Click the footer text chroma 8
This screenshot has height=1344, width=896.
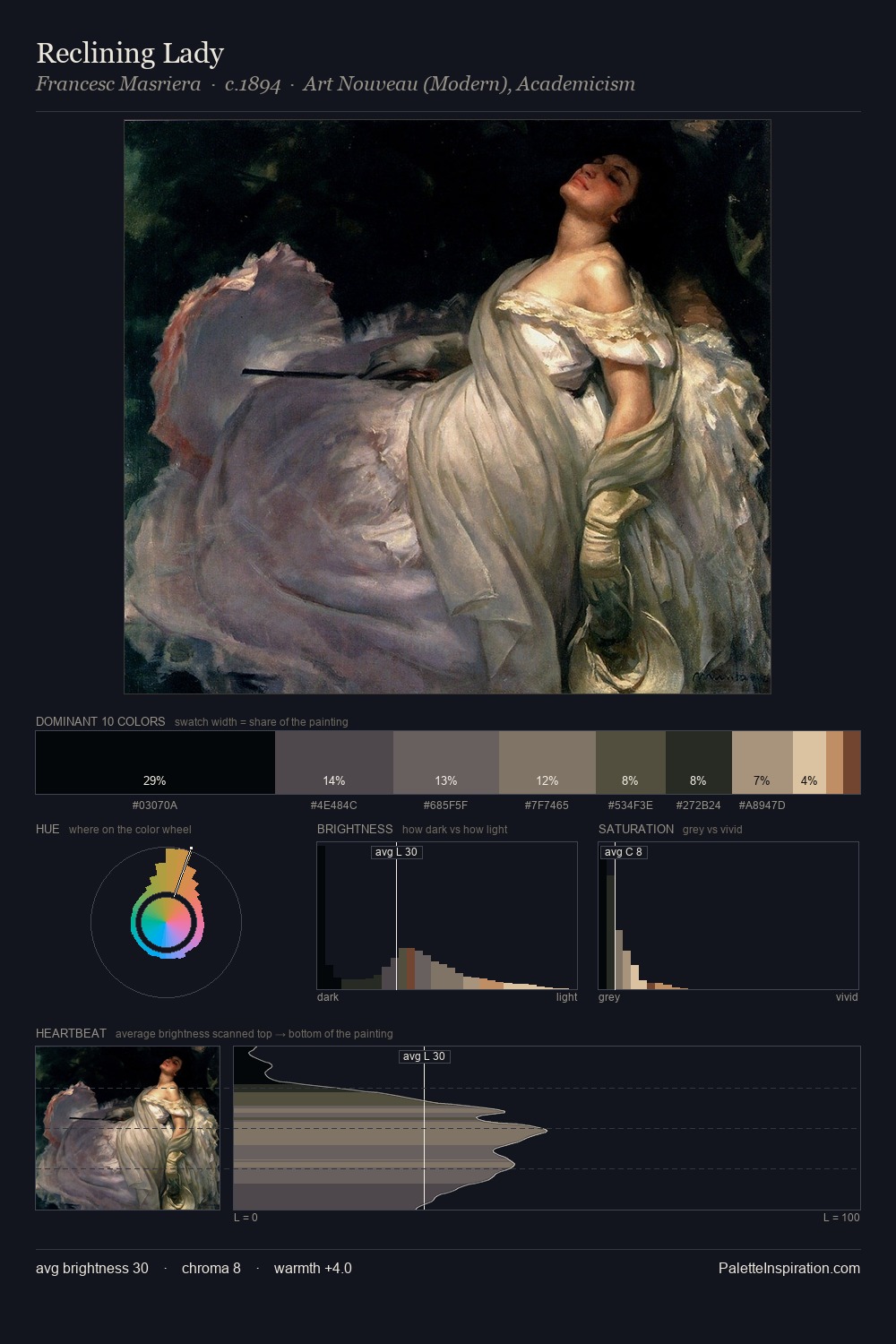[x=211, y=1269]
